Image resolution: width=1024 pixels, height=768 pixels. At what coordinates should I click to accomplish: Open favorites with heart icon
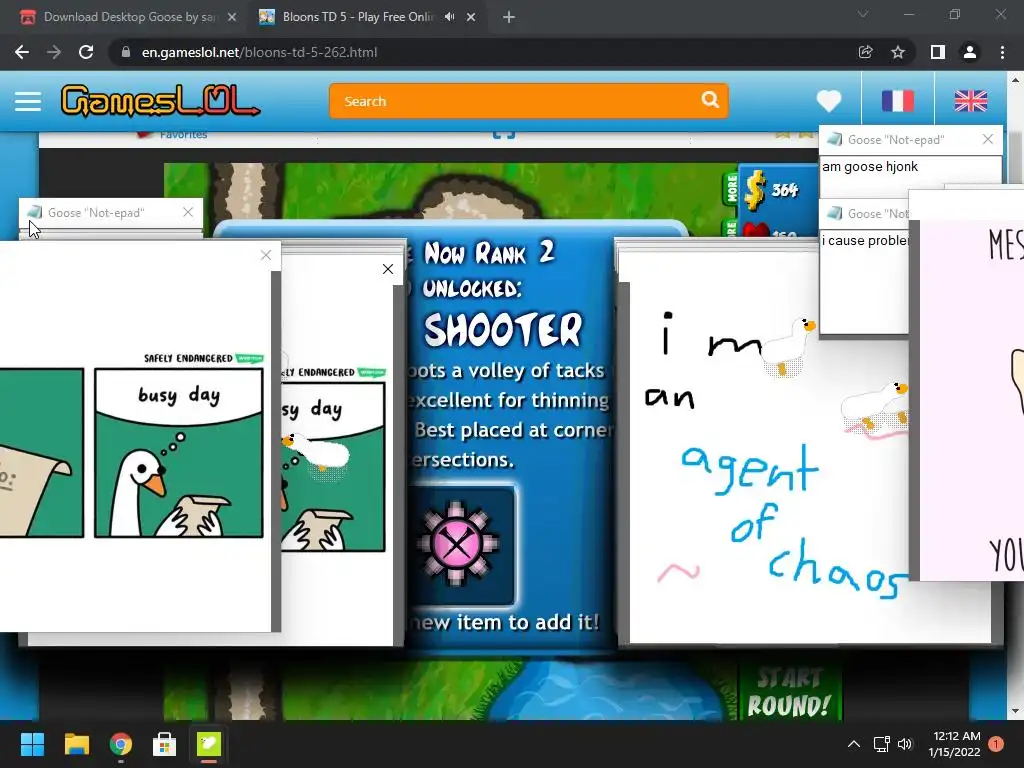pos(829,101)
